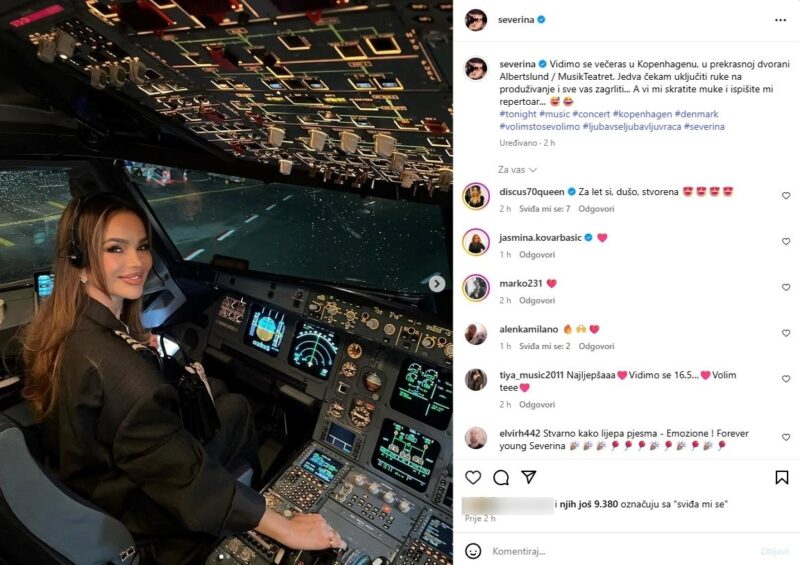Image resolution: width=800 pixels, height=565 pixels.
Task: Like elvirh442's comment
Action: click(x=786, y=437)
